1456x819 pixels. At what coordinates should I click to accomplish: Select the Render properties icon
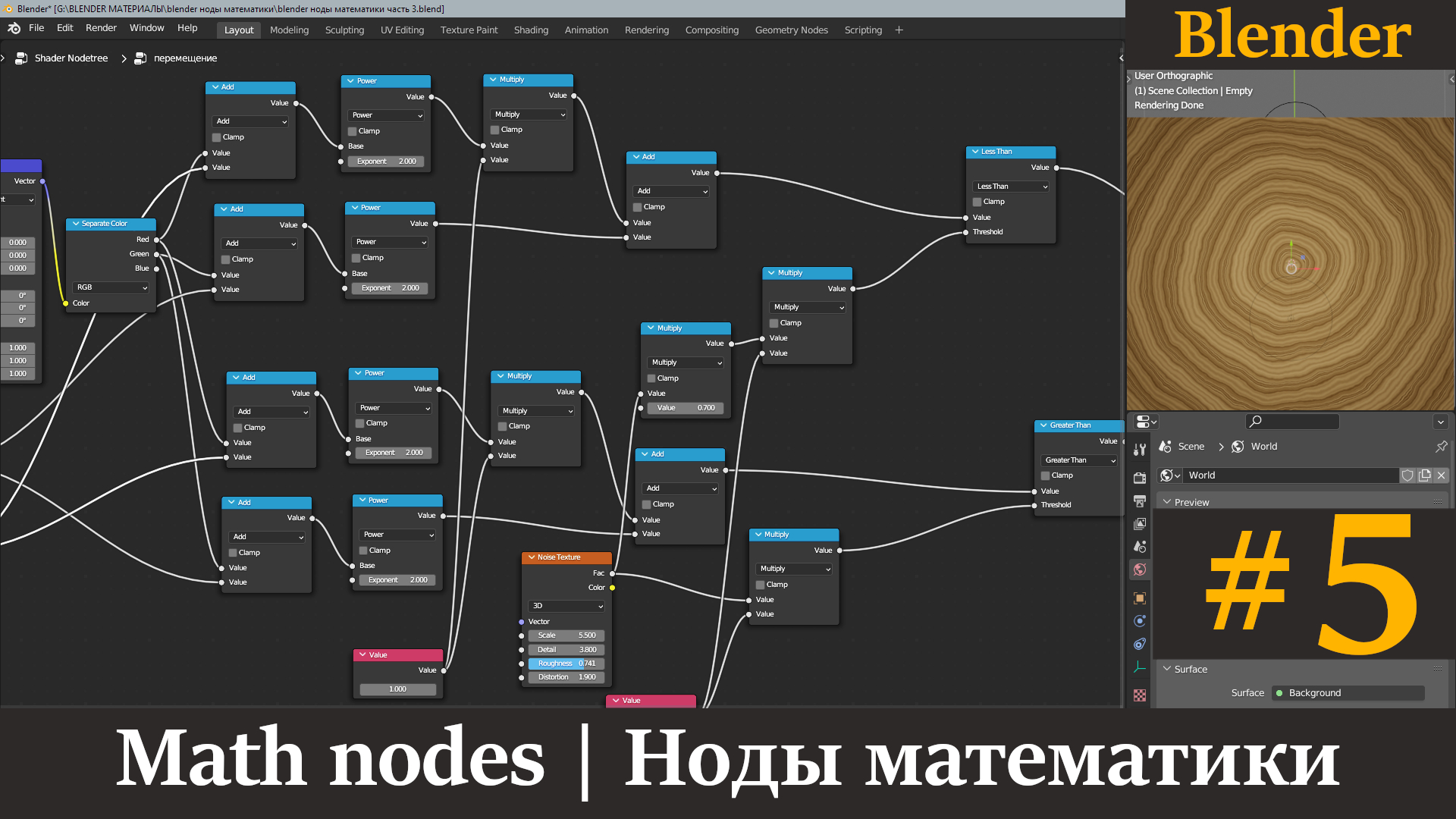(1140, 479)
